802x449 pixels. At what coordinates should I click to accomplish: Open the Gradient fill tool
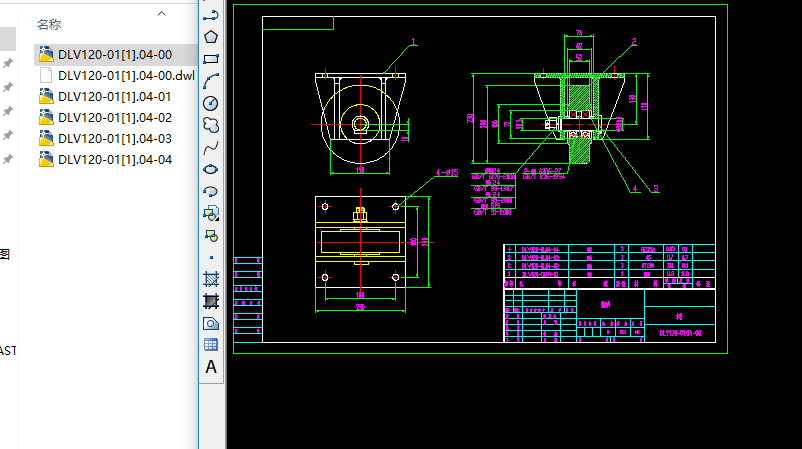pyautogui.click(x=211, y=301)
